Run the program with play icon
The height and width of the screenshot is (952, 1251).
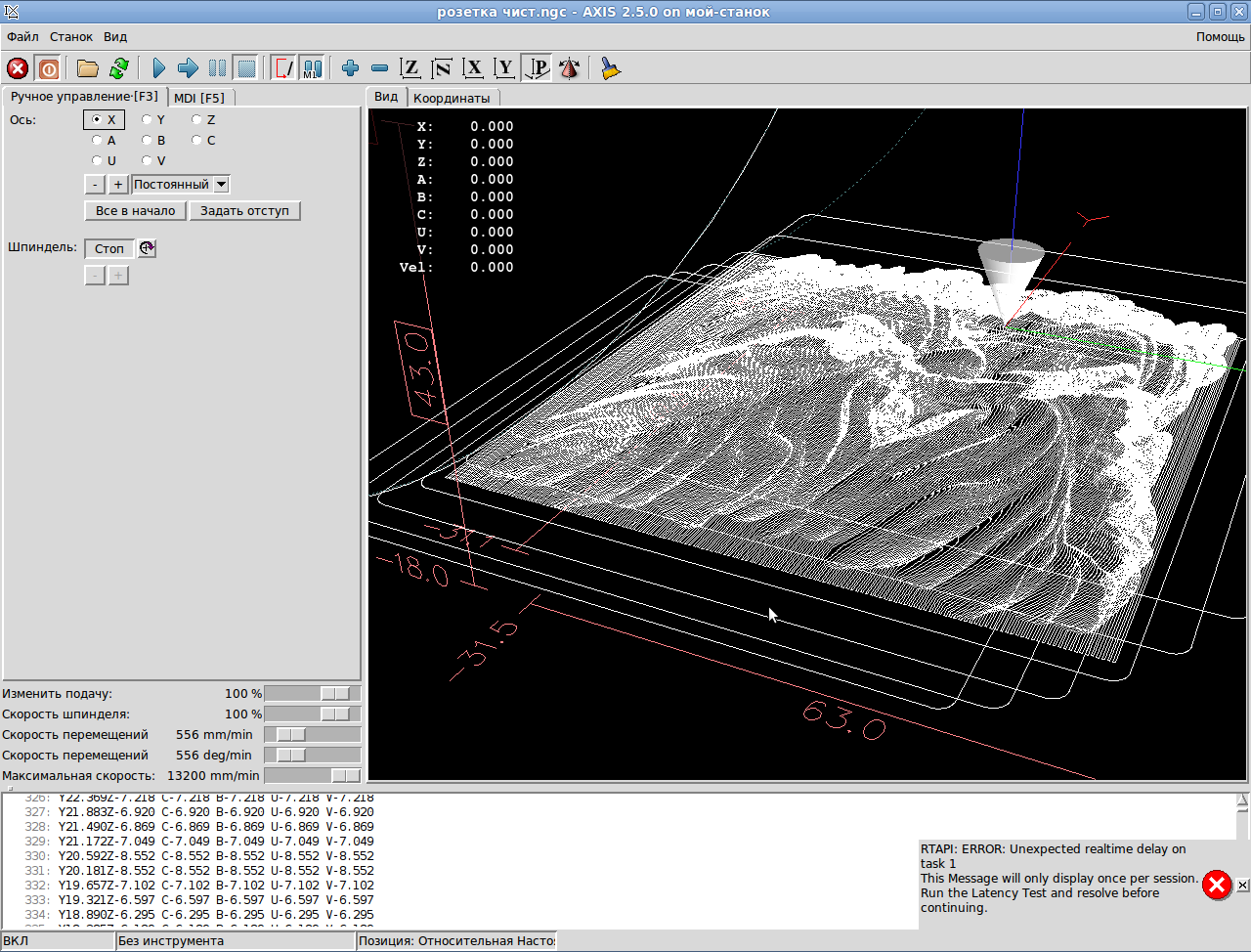coord(158,68)
